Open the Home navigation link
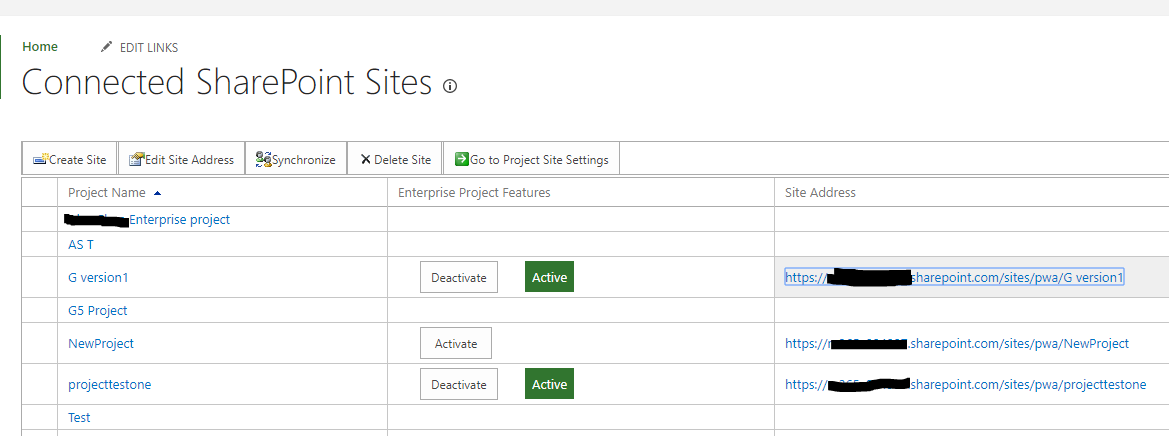 40,47
